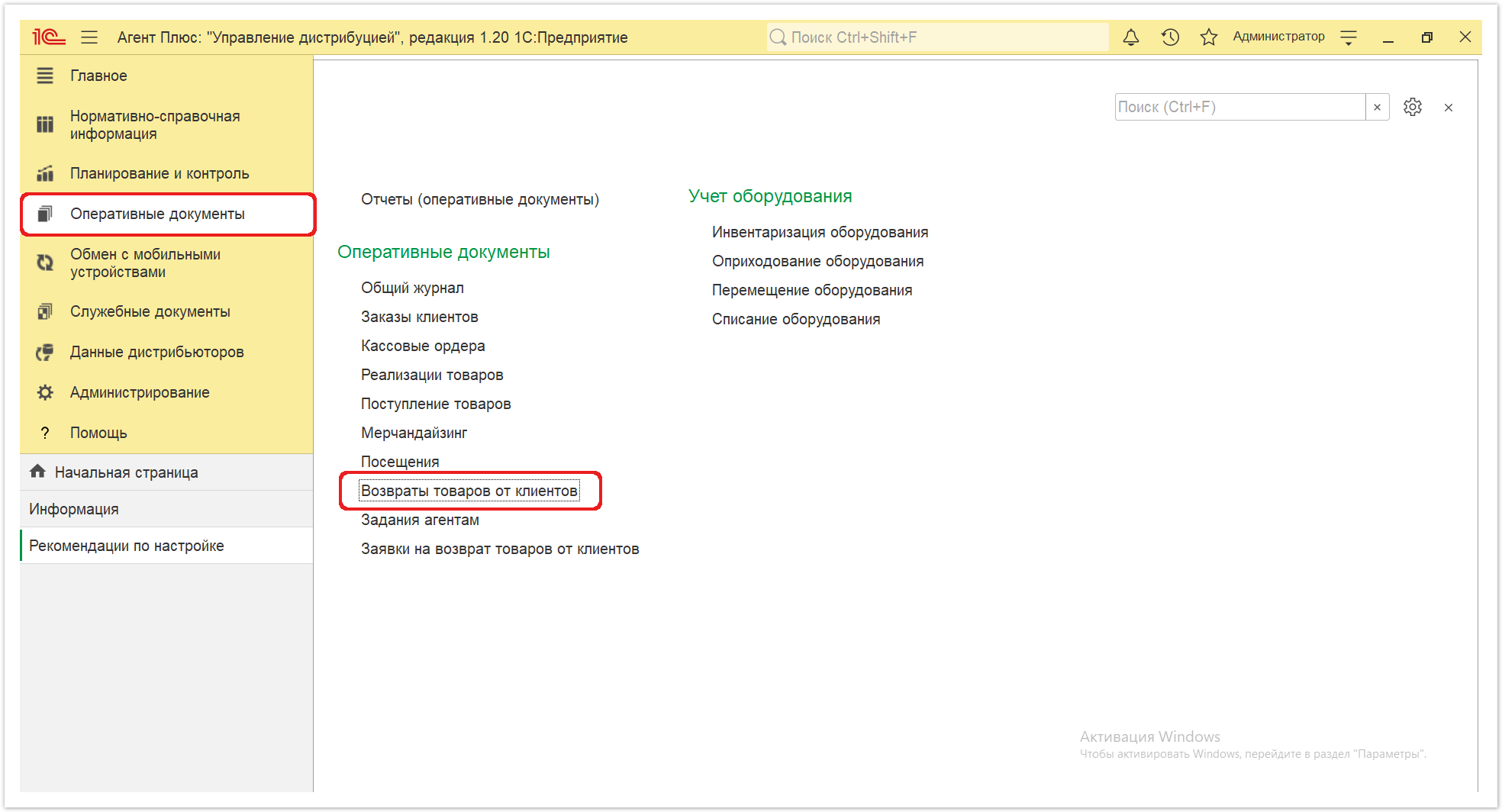Open Посещения journal

click(x=400, y=462)
